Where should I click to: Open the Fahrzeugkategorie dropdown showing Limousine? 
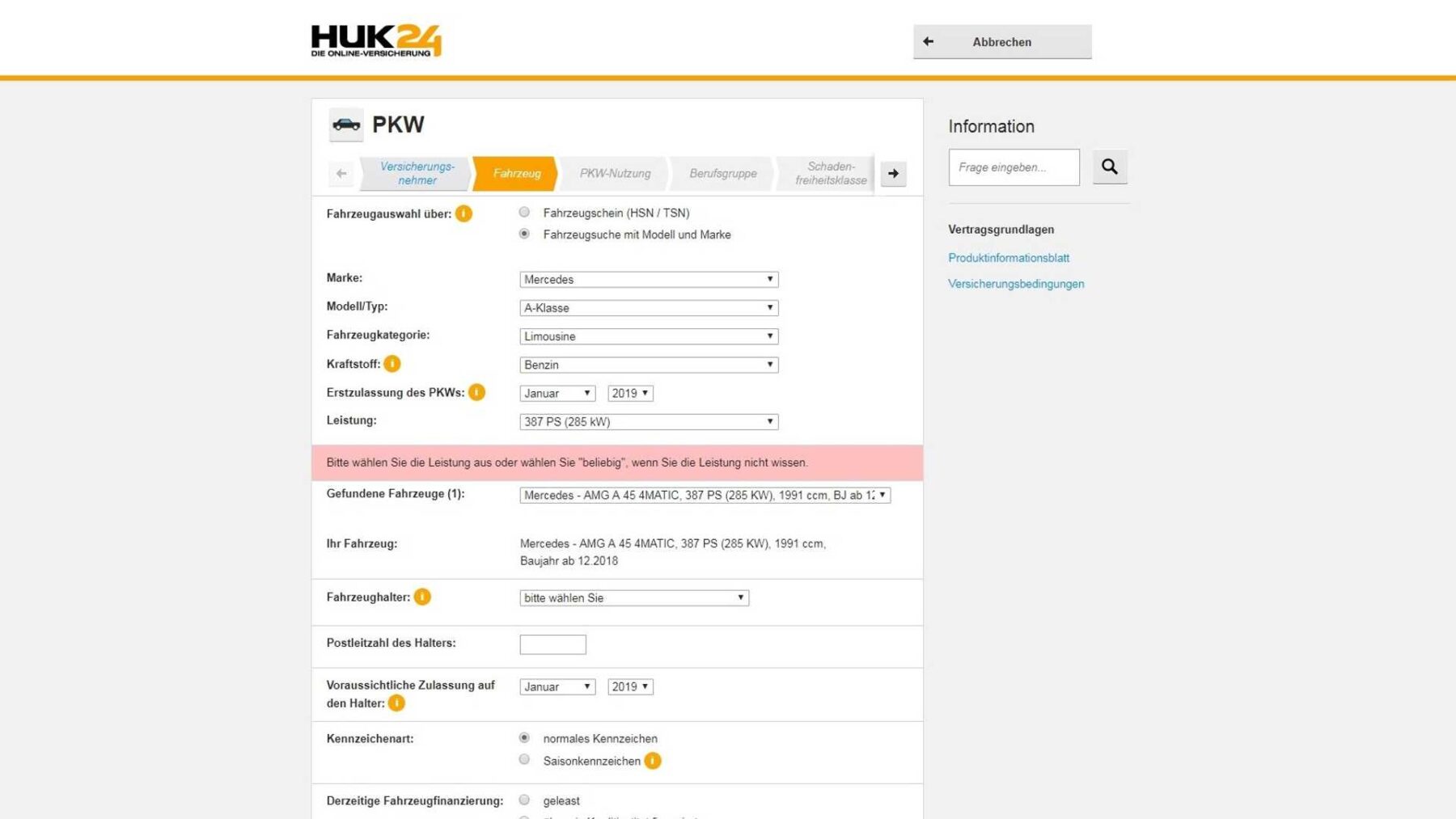click(x=649, y=336)
